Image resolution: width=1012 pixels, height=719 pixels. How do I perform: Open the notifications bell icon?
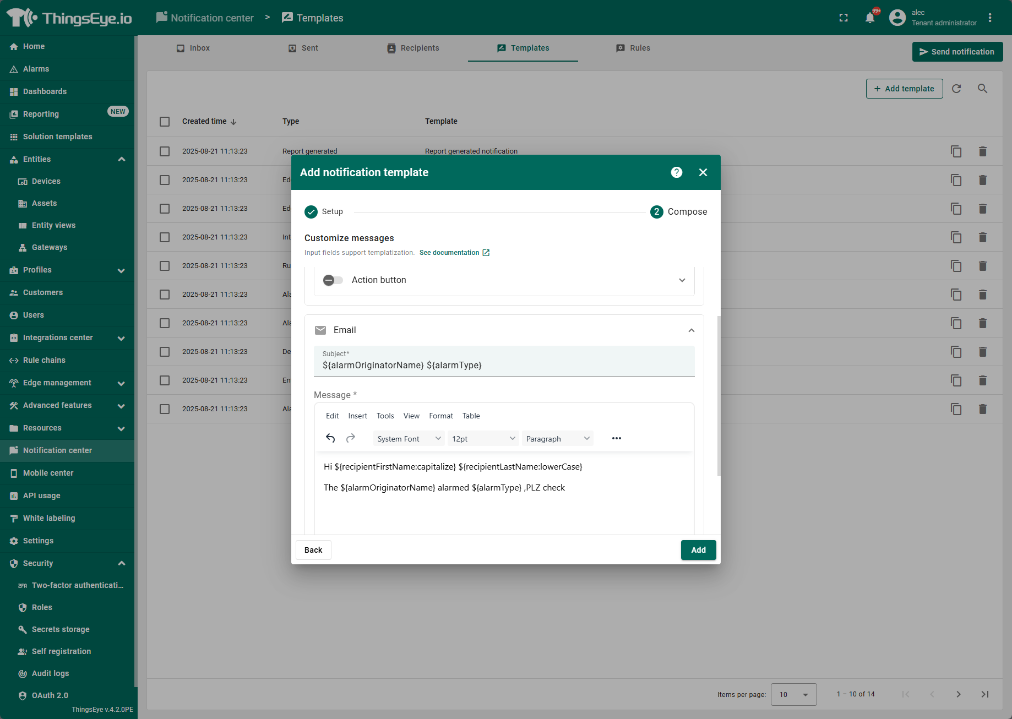[x=870, y=18]
